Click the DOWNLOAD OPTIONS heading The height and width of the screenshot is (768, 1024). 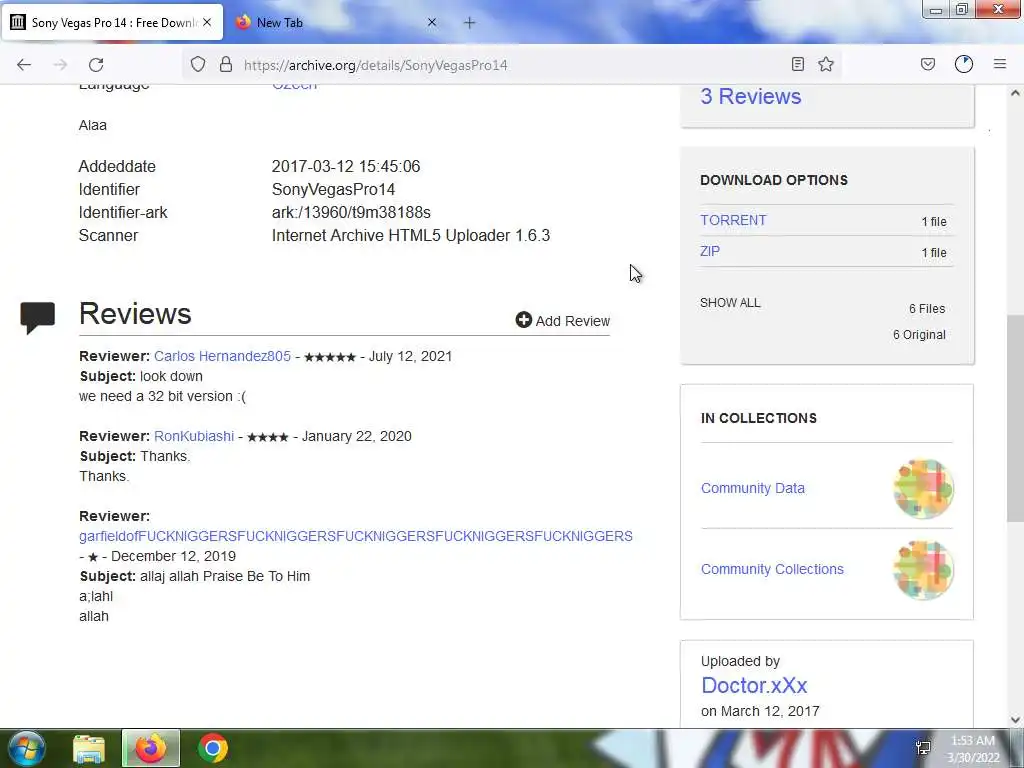pos(774,180)
